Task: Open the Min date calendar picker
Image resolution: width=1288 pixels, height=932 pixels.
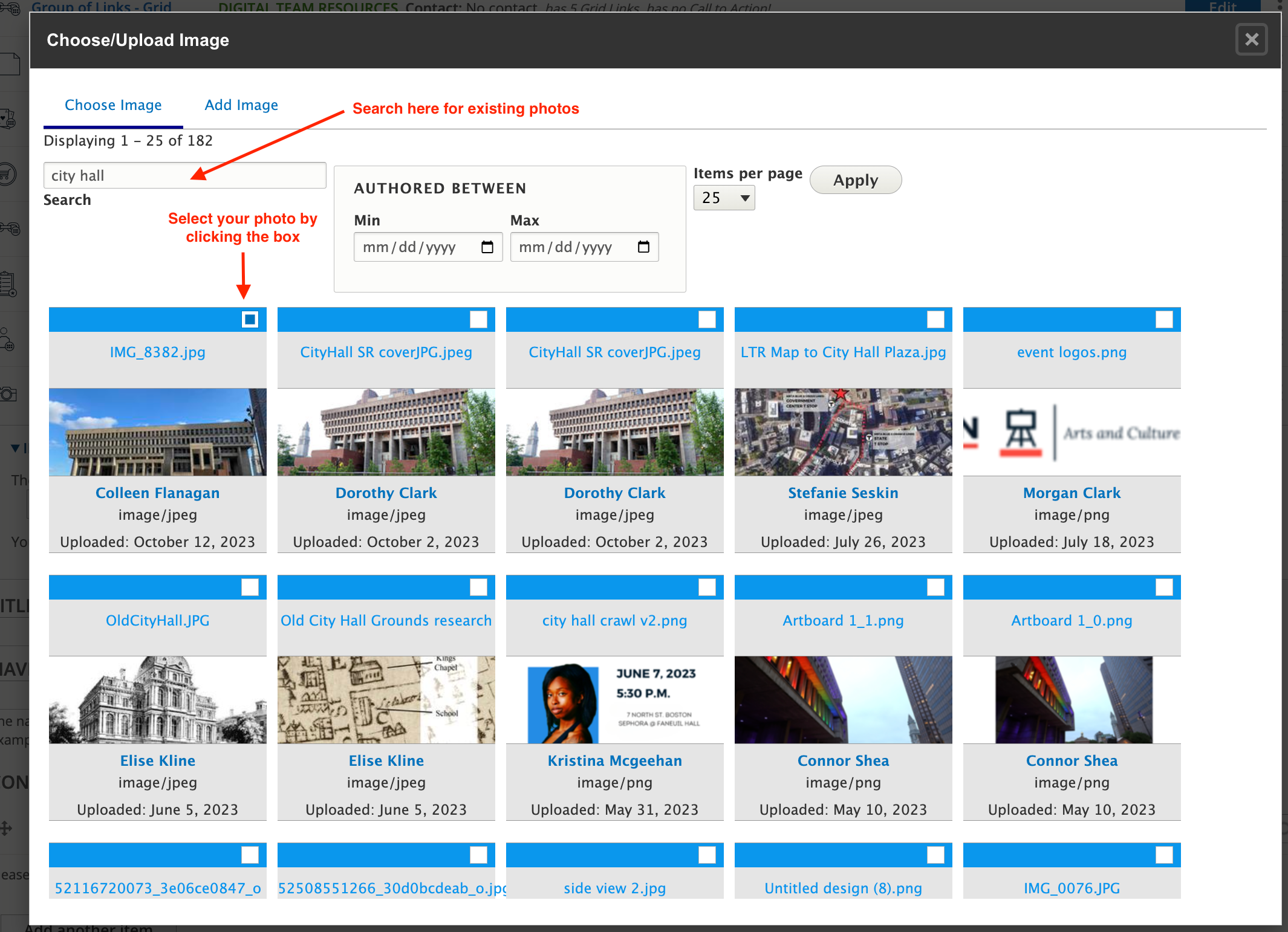Action: pos(487,247)
